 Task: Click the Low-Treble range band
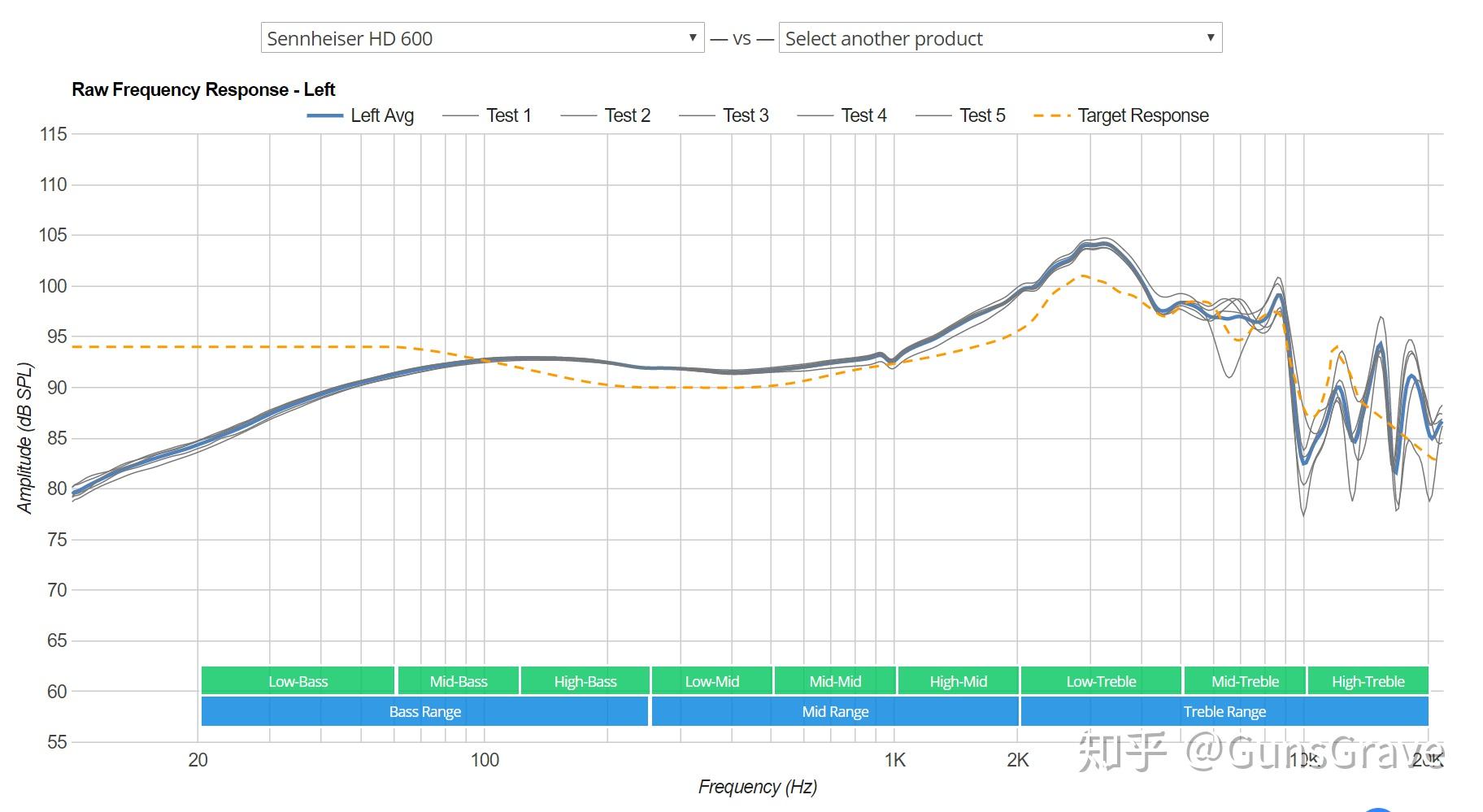pyautogui.click(x=1101, y=681)
